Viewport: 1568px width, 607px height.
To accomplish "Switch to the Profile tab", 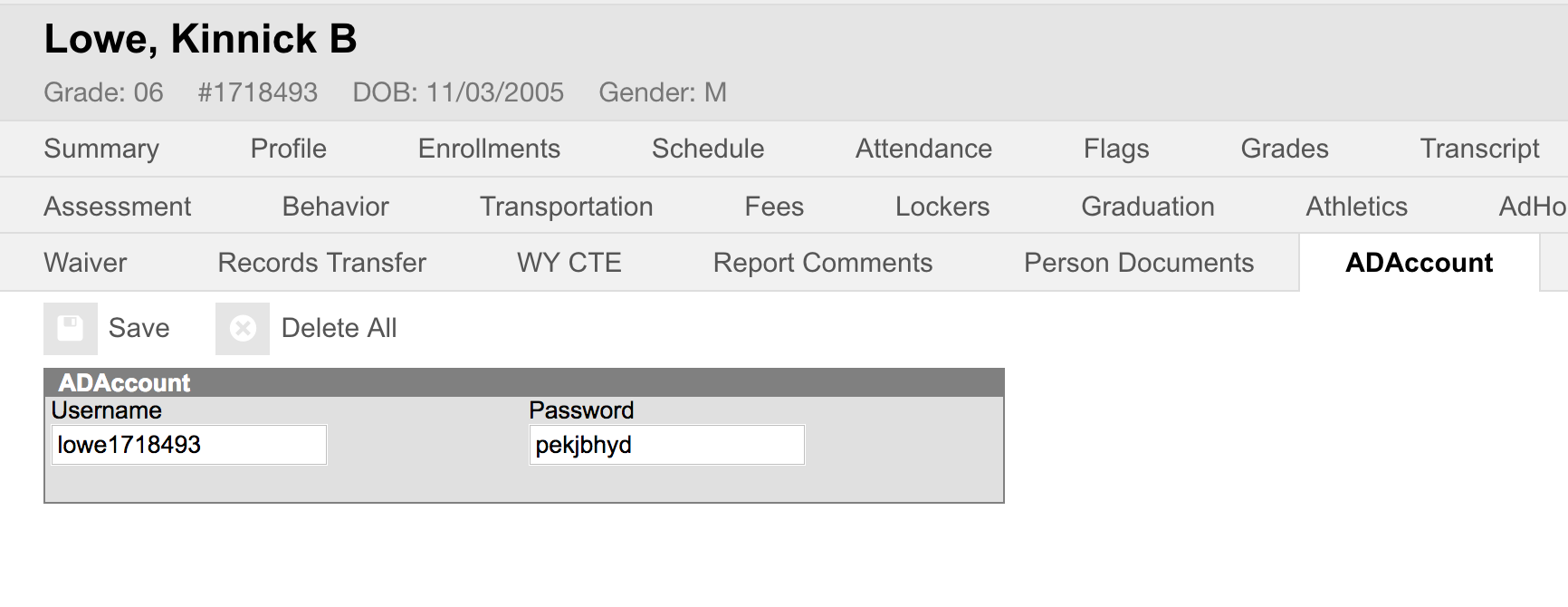I will click(x=288, y=149).
